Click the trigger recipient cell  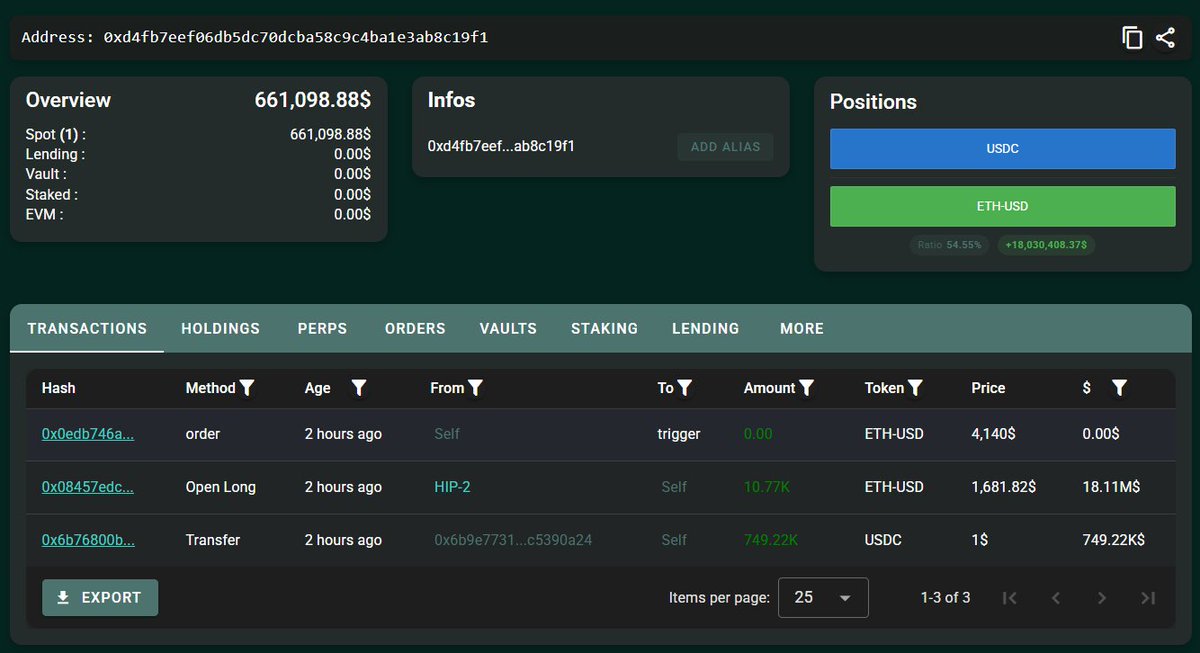click(x=679, y=434)
